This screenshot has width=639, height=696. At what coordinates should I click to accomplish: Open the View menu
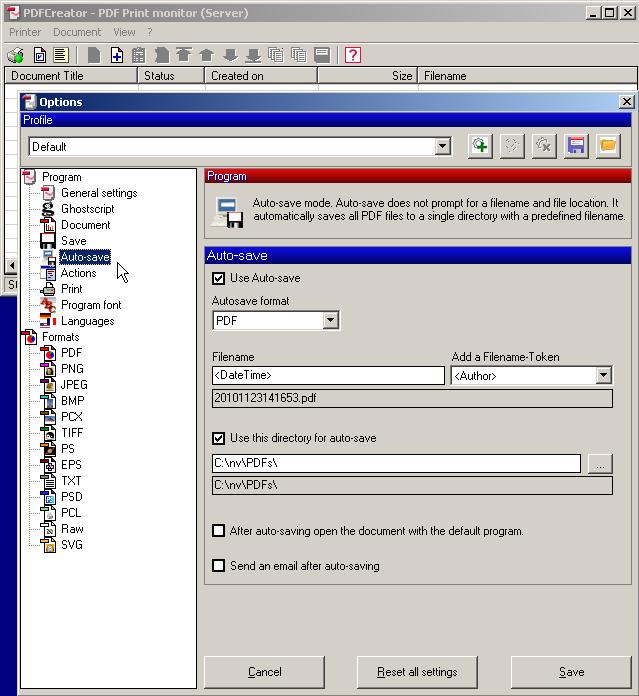tap(124, 32)
